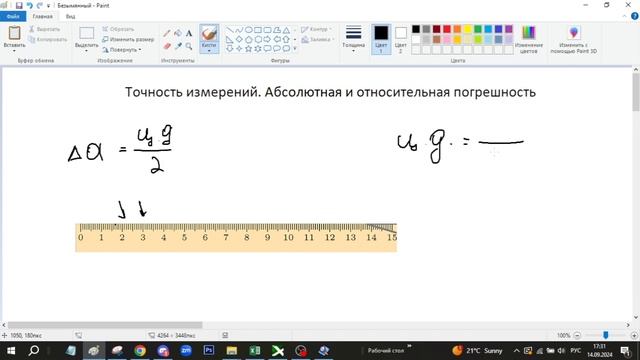Activate Color 2 (Цвет 2) selector

point(400,39)
